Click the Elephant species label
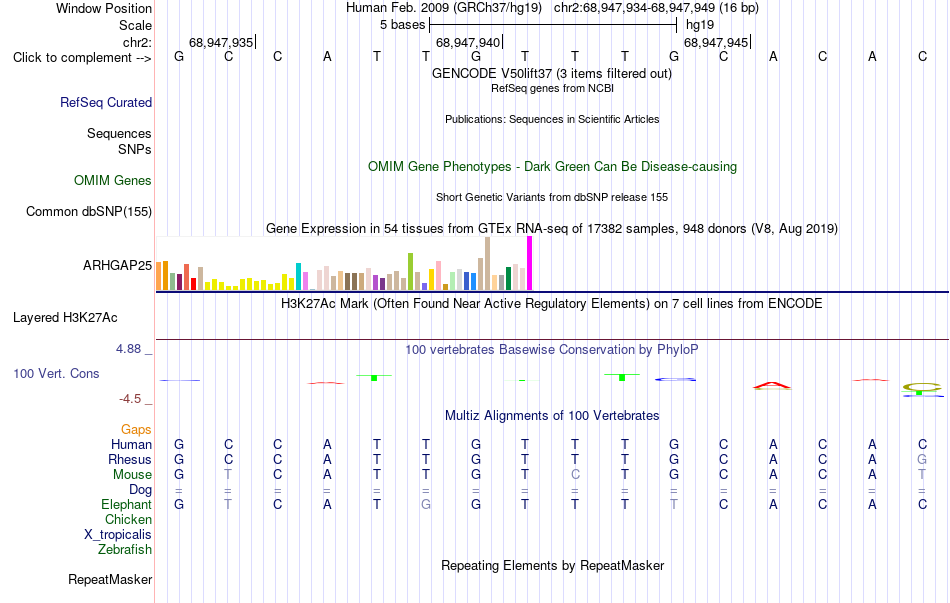950x603 pixels. point(127,505)
